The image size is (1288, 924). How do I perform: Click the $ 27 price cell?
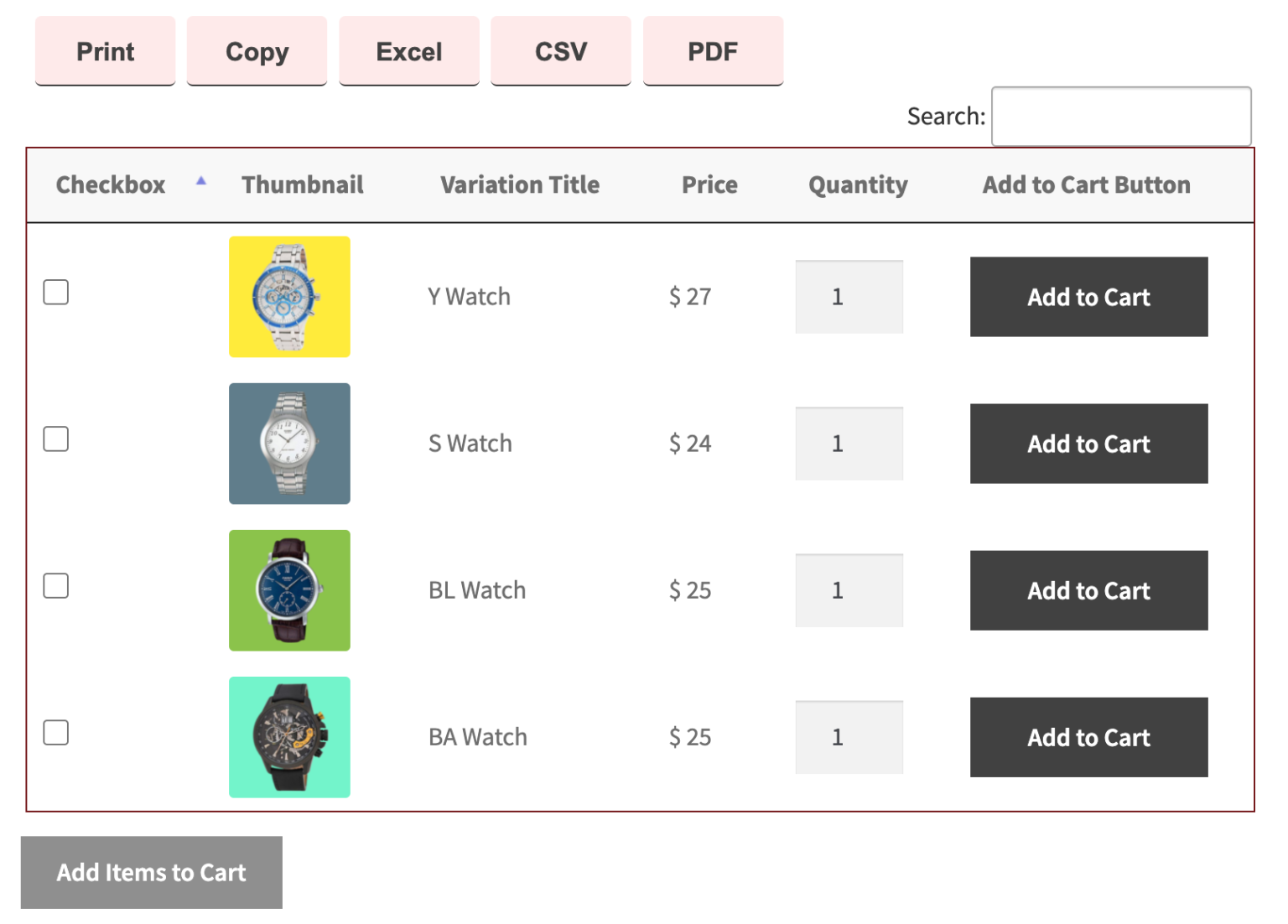(690, 297)
